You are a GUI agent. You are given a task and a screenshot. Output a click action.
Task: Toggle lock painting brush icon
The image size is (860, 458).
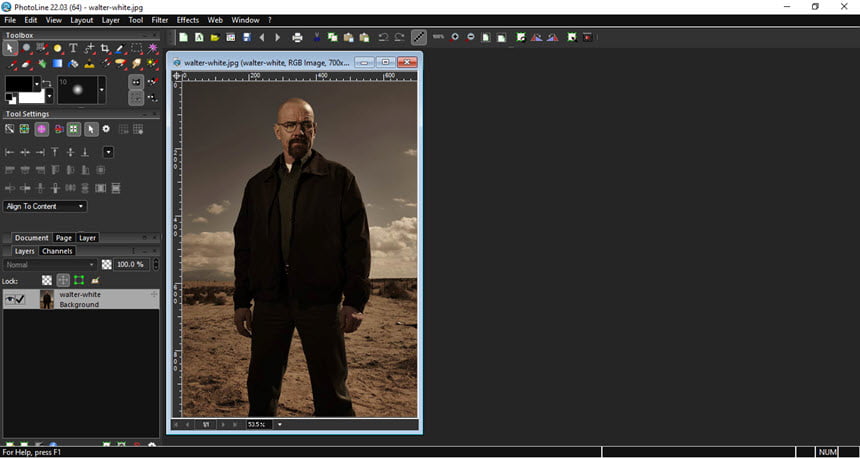click(x=95, y=280)
